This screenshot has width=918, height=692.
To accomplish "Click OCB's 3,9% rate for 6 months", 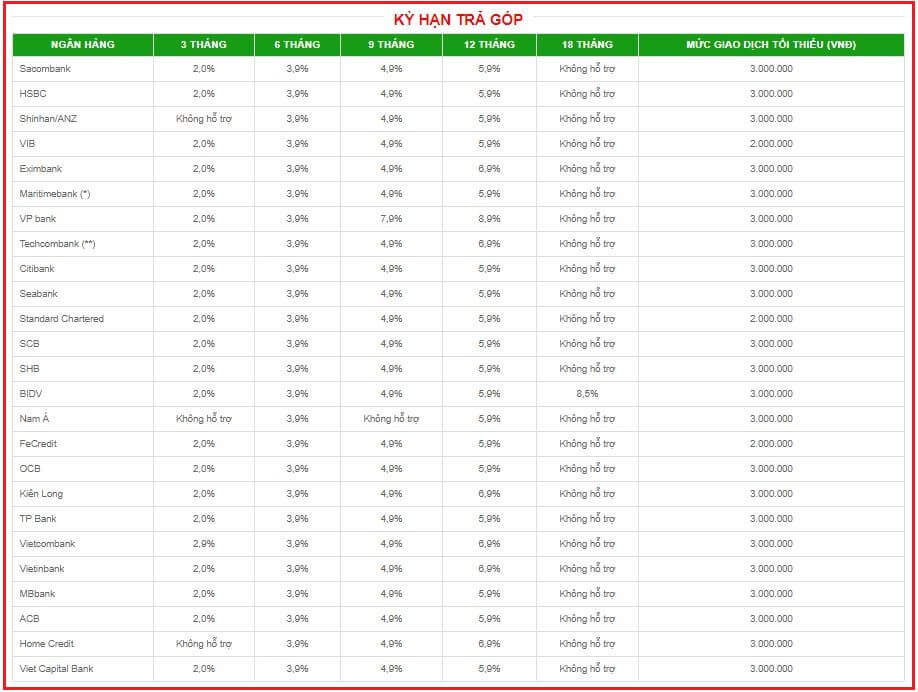I will point(297,468).
